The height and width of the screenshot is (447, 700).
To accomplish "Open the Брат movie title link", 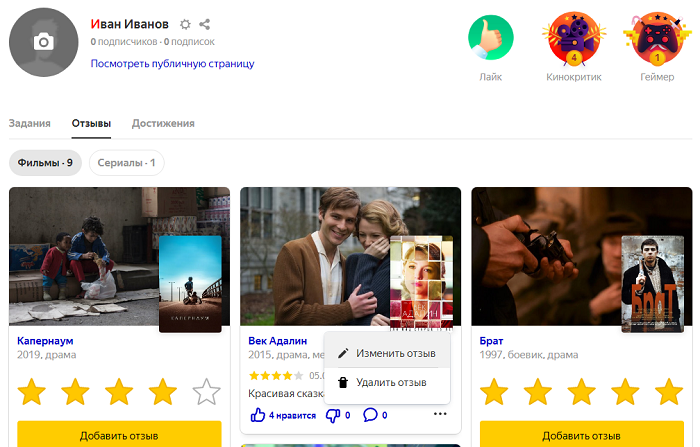I will tap(491, 341).
